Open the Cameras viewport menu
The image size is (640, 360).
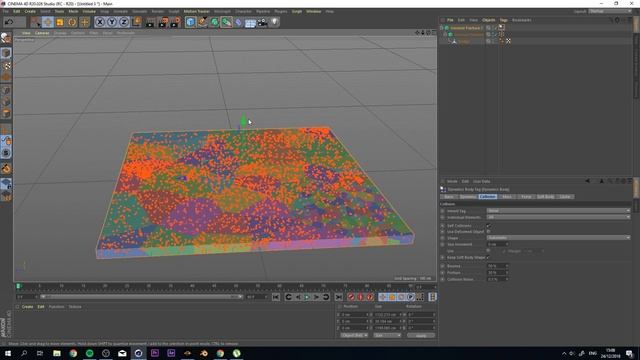pyautogui.click(x=42, y=33)
